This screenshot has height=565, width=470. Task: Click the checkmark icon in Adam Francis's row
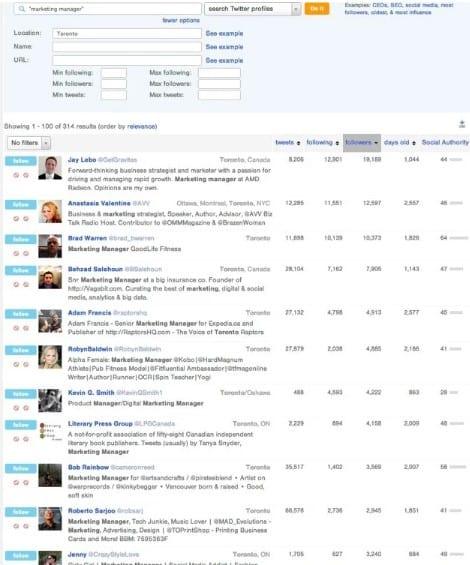click(16, 328)
